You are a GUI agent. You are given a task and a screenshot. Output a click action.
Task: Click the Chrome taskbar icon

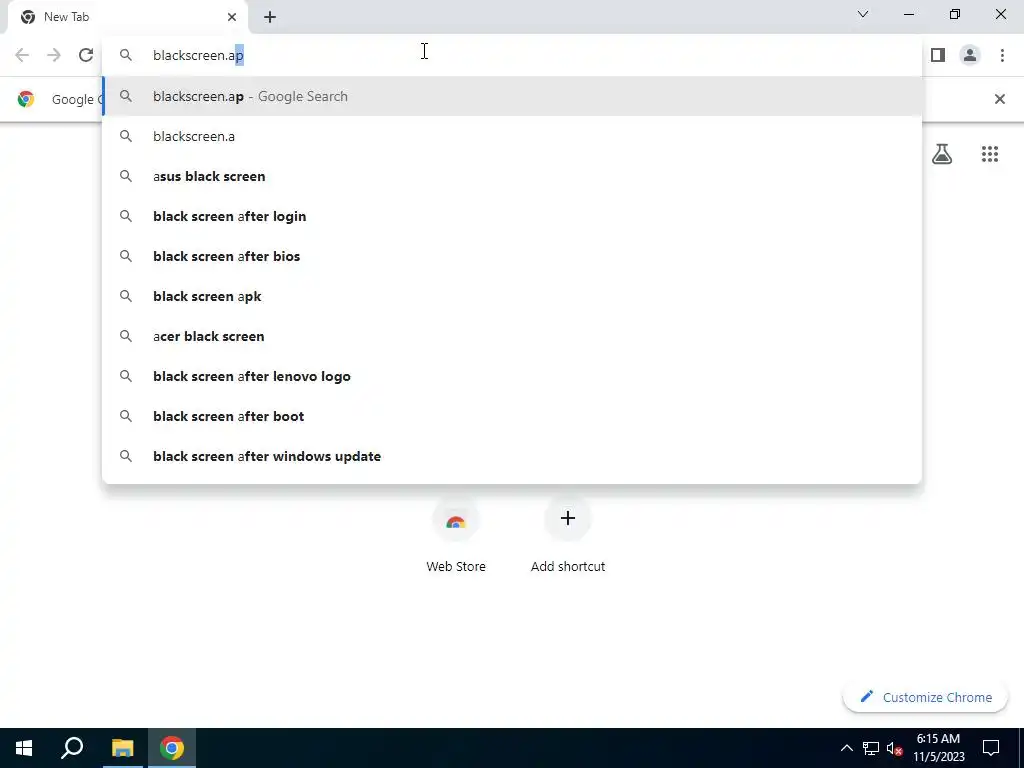[x=172, y=748]
